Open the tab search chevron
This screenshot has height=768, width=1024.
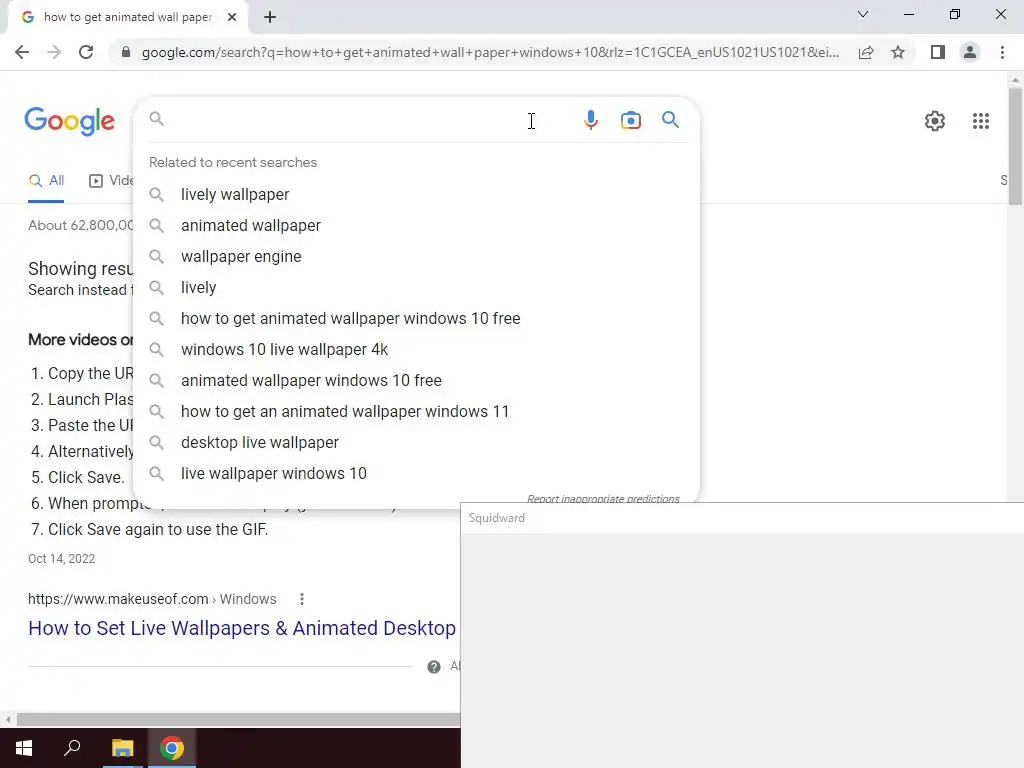tap(863, 14)
